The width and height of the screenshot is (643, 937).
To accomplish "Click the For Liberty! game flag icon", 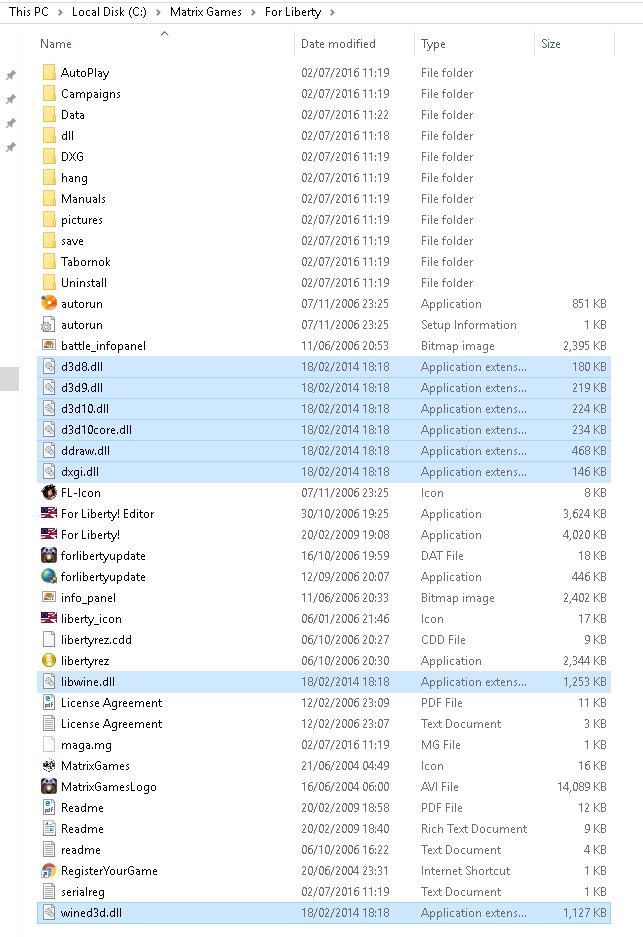I will (49, 534).
